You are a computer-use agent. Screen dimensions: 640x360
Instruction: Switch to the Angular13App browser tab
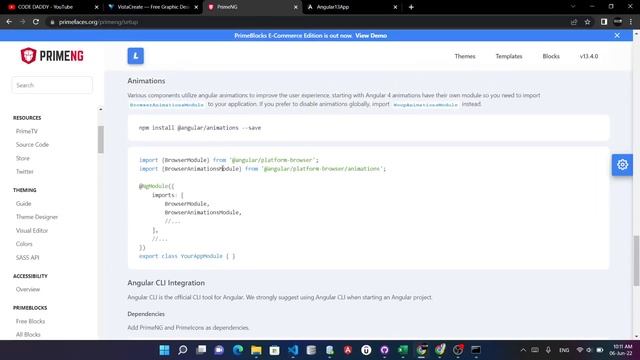click(352, 7)
